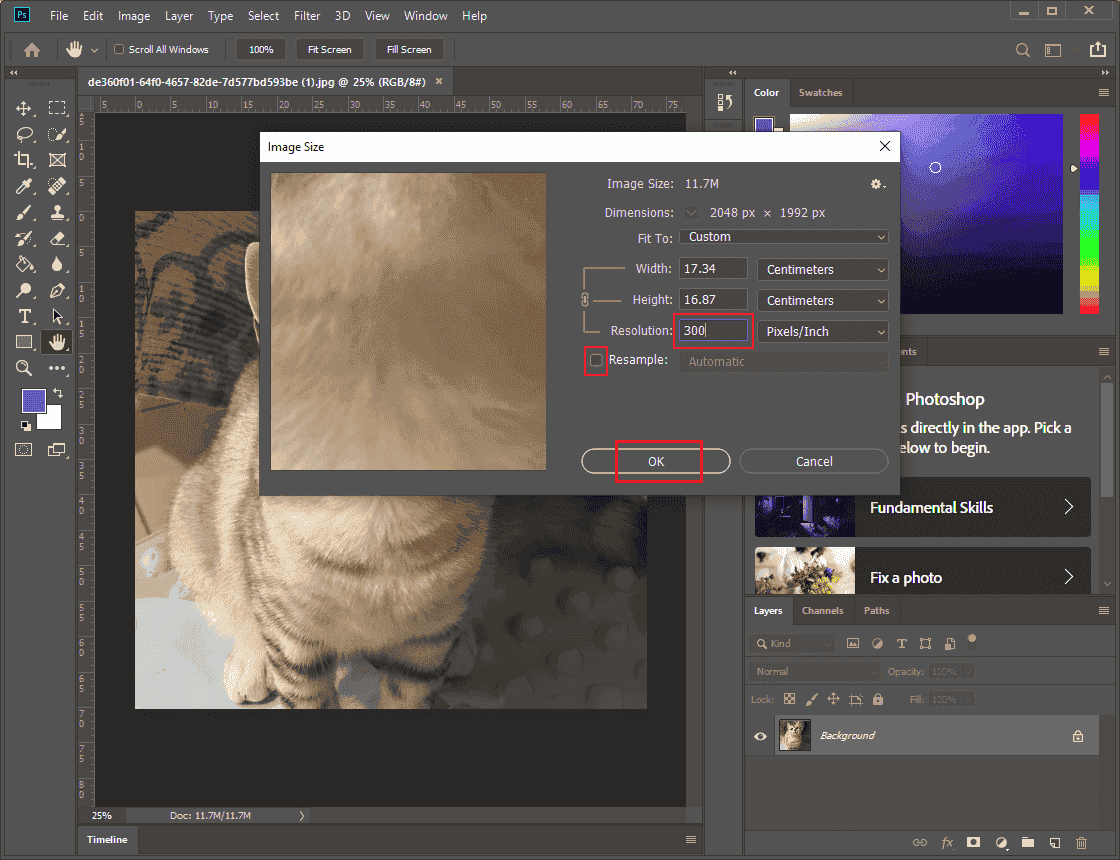Enable the Resample checkbox
This screenshot has width=1120, height=860.
[595, 360]
